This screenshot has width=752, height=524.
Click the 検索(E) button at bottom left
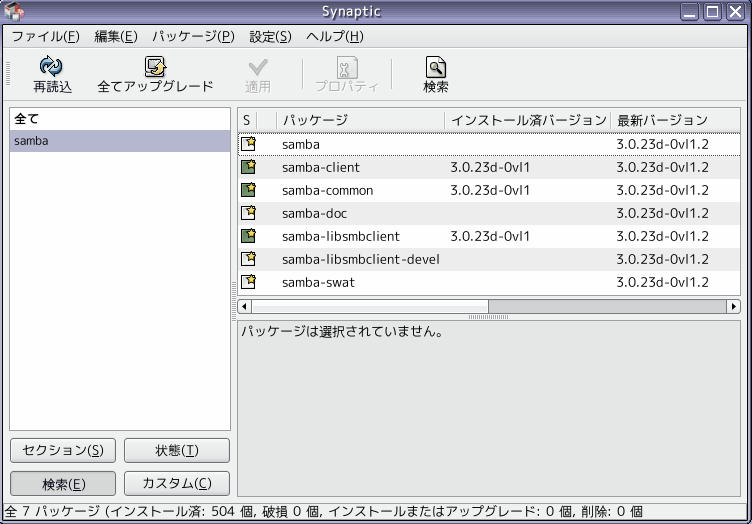[x=63, y=483]
